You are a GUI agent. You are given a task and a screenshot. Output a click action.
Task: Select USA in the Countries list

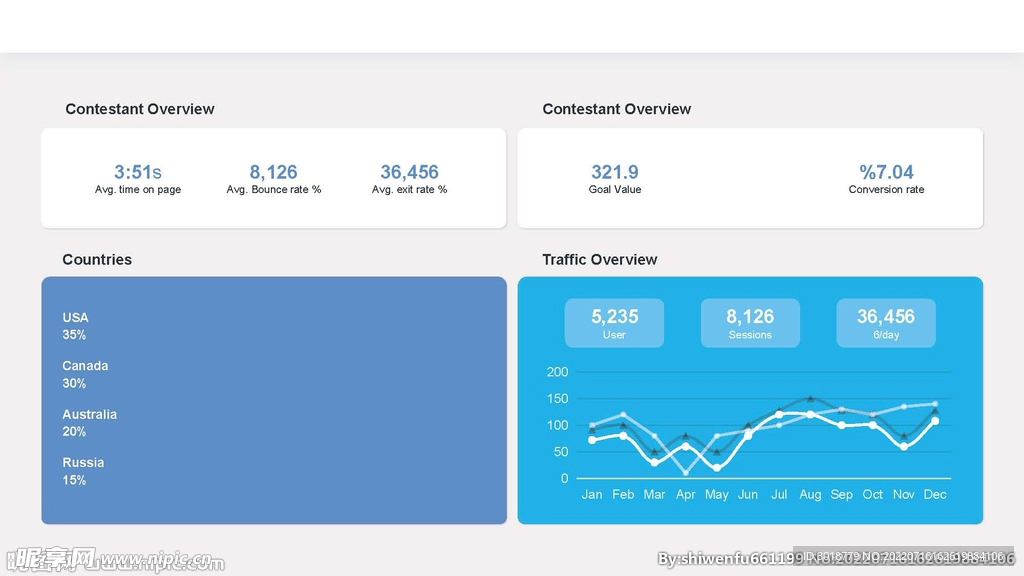coord(76,325)
